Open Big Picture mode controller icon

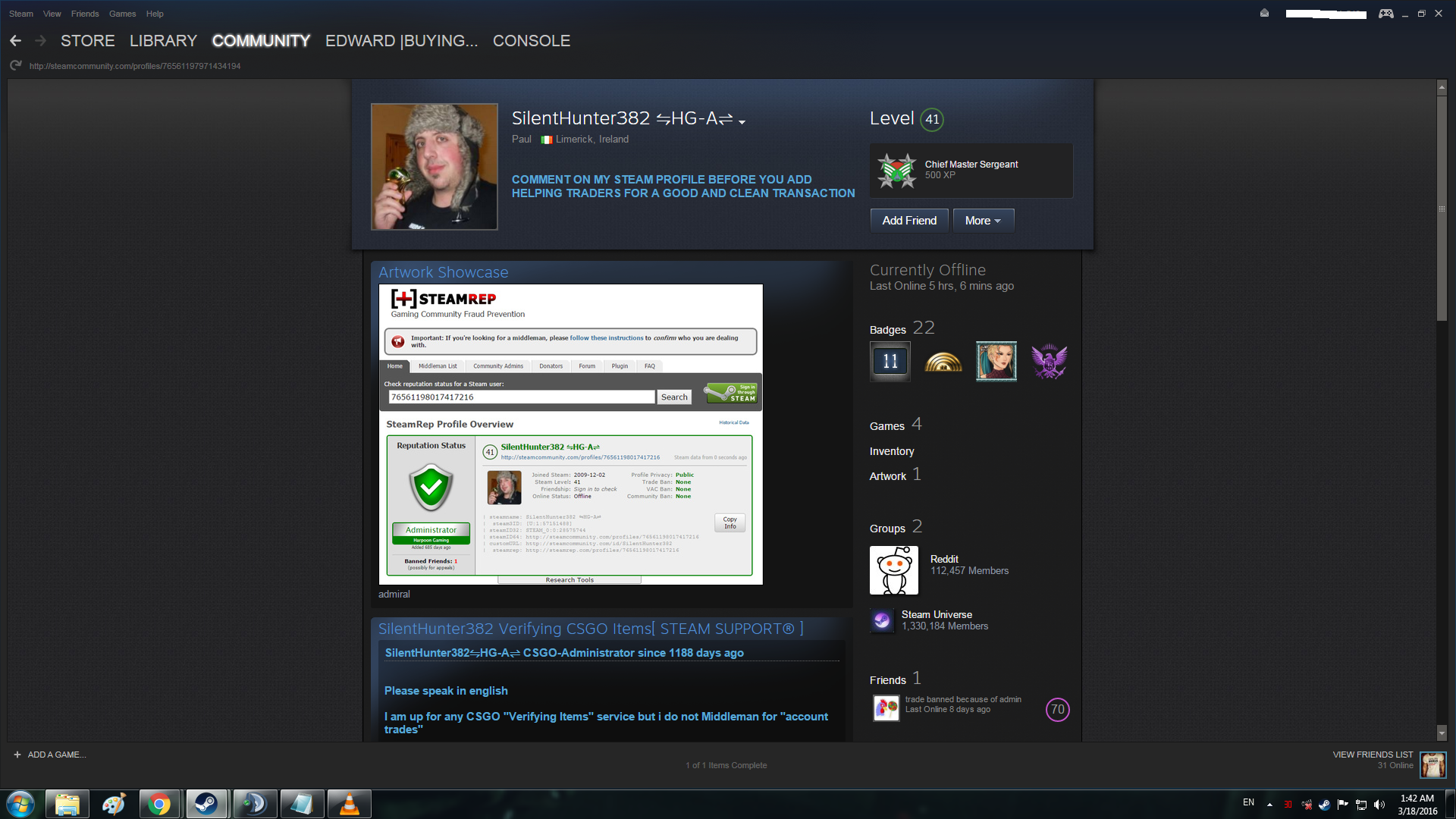pos(1385,14)
